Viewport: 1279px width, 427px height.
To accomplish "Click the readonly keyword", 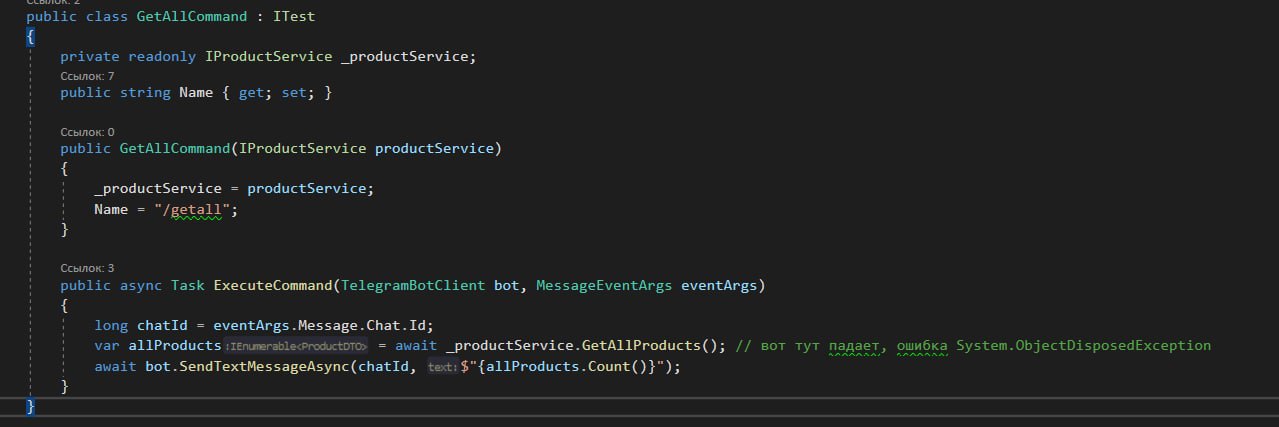I will click(x=162, y=56).
